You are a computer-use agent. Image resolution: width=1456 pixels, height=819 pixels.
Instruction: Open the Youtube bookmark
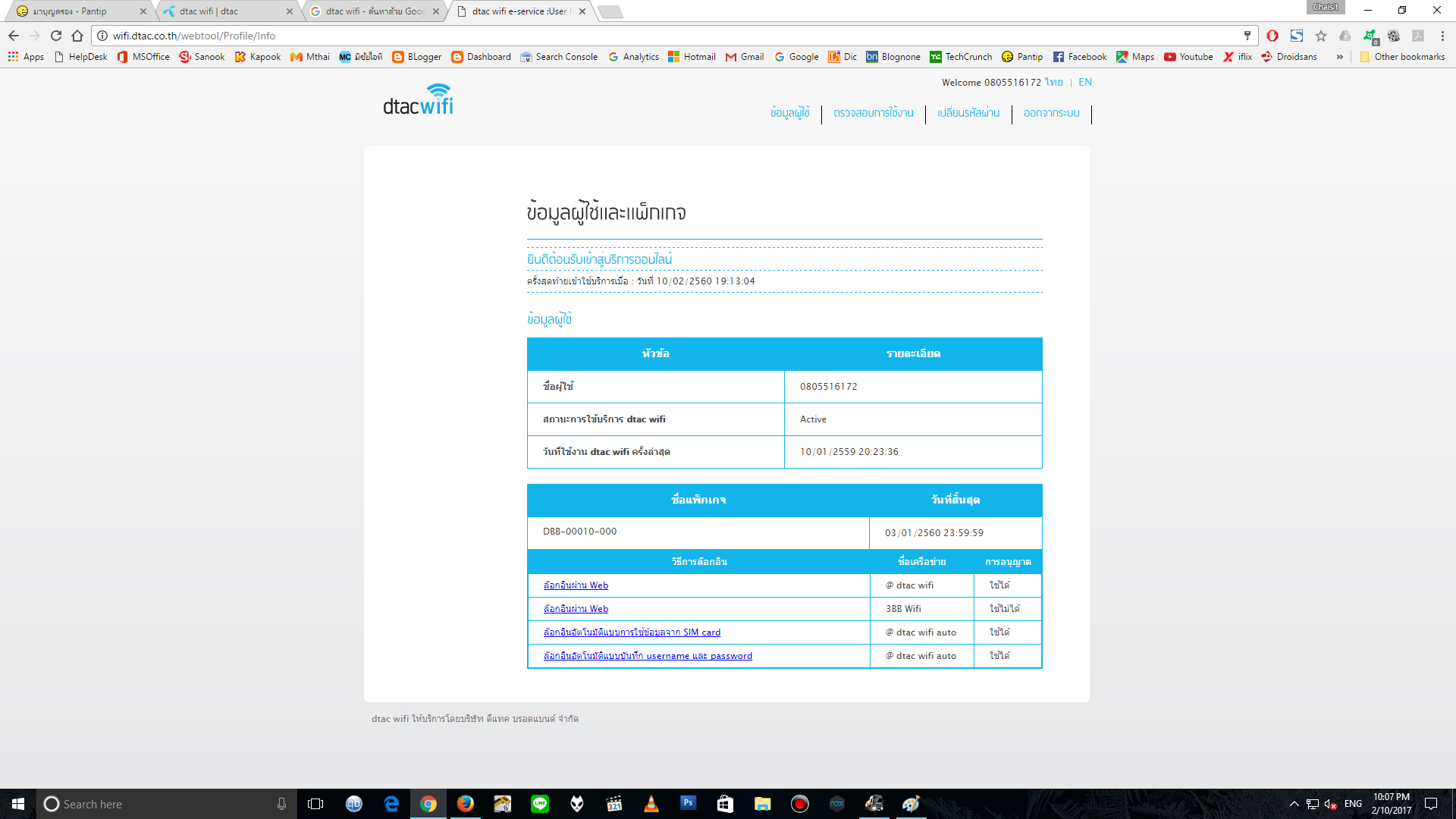[x=1188, y=57]
